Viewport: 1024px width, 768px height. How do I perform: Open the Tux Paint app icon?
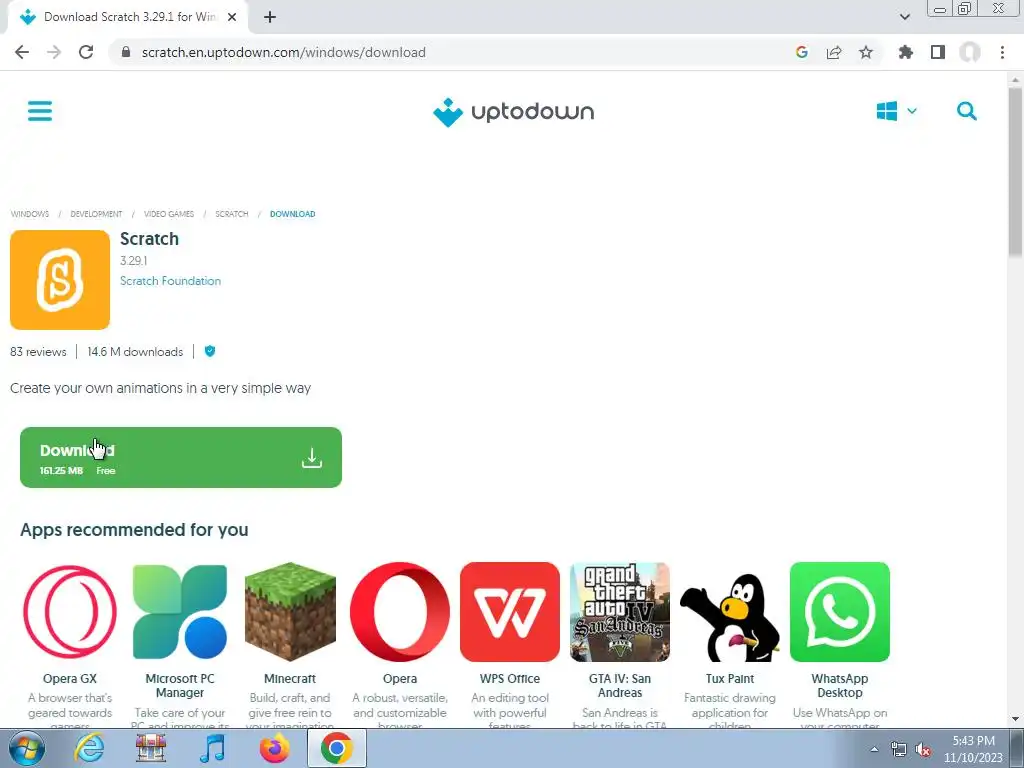[x=729, y=617]
